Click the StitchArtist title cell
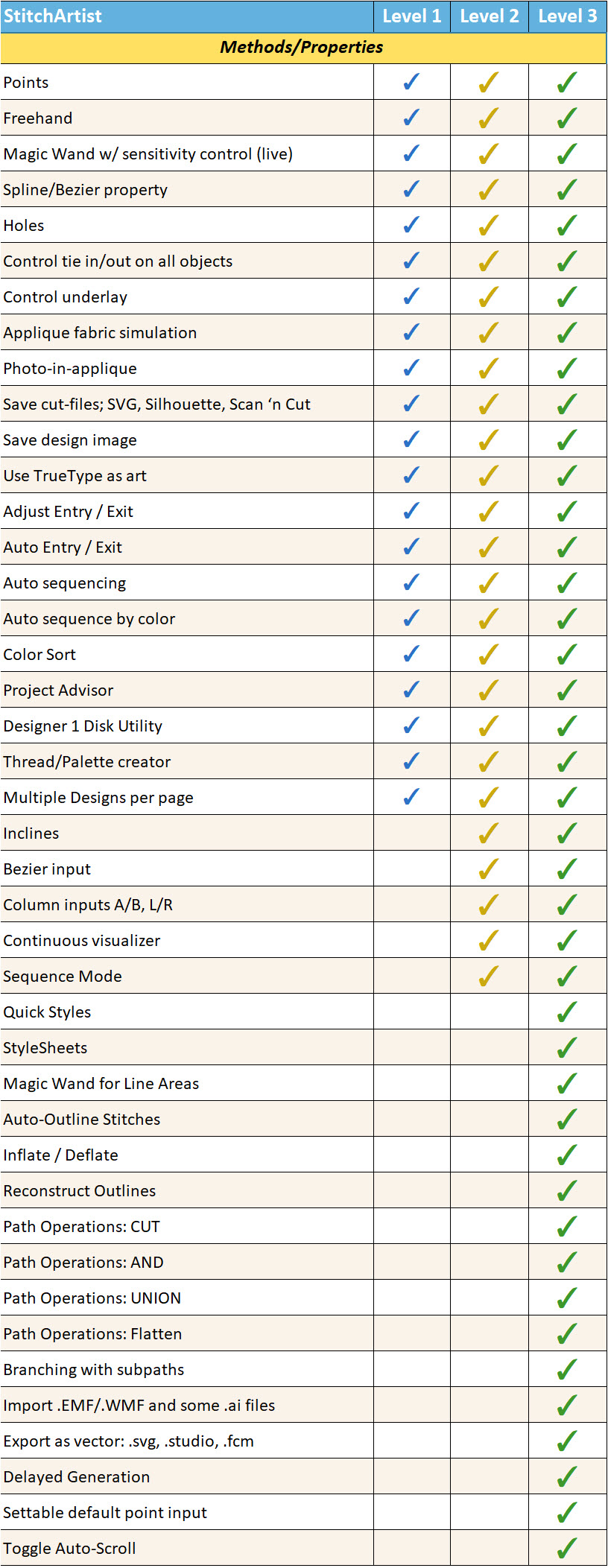The image size is (608, 1568). click(x=53, y=16)
